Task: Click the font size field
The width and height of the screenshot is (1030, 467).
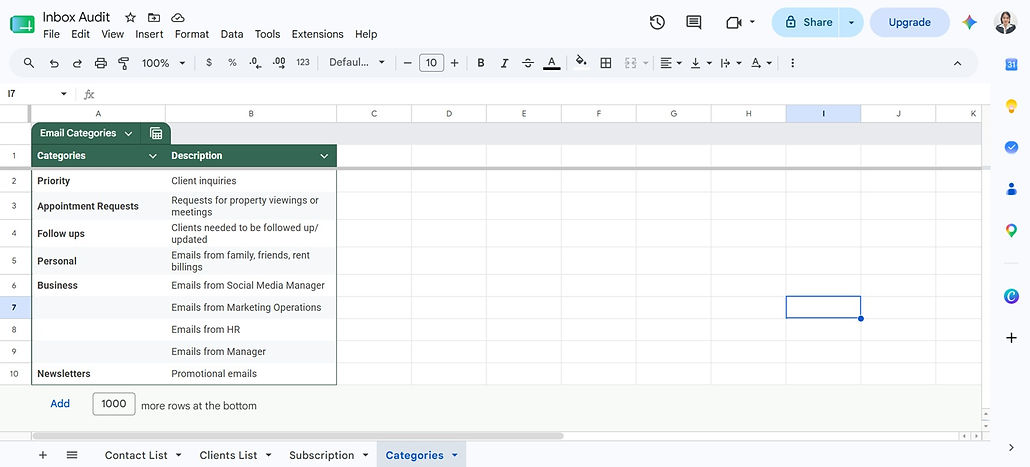Action: pos(431,63)
